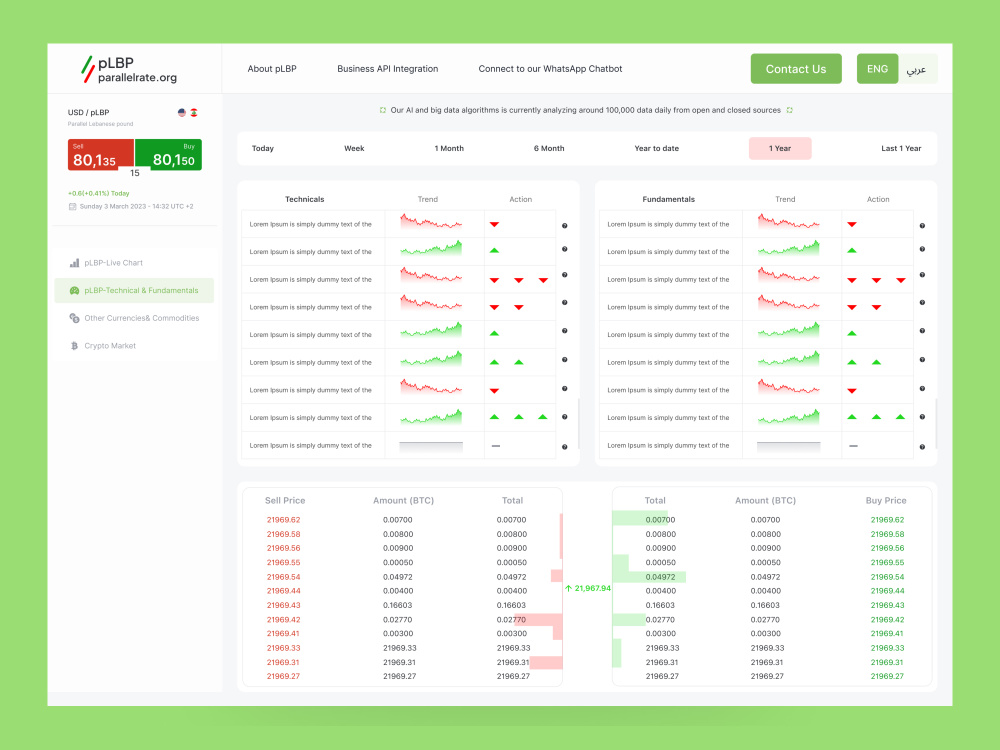Select the 6 Month time range
Image resolution: width=1000 pixels, height=750 pixels.
549,149
